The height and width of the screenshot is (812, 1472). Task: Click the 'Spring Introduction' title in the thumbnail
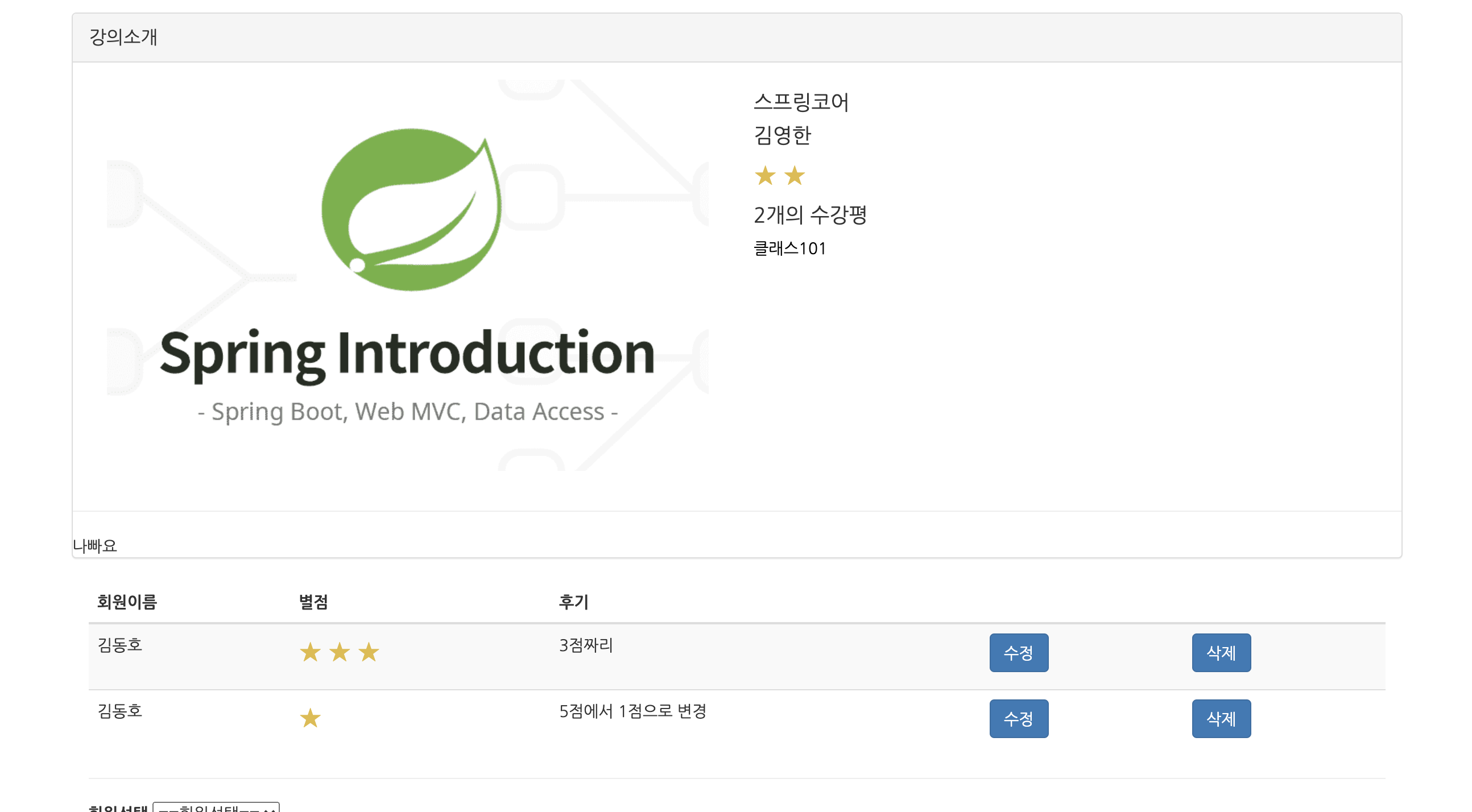click(x=407, y=354)
